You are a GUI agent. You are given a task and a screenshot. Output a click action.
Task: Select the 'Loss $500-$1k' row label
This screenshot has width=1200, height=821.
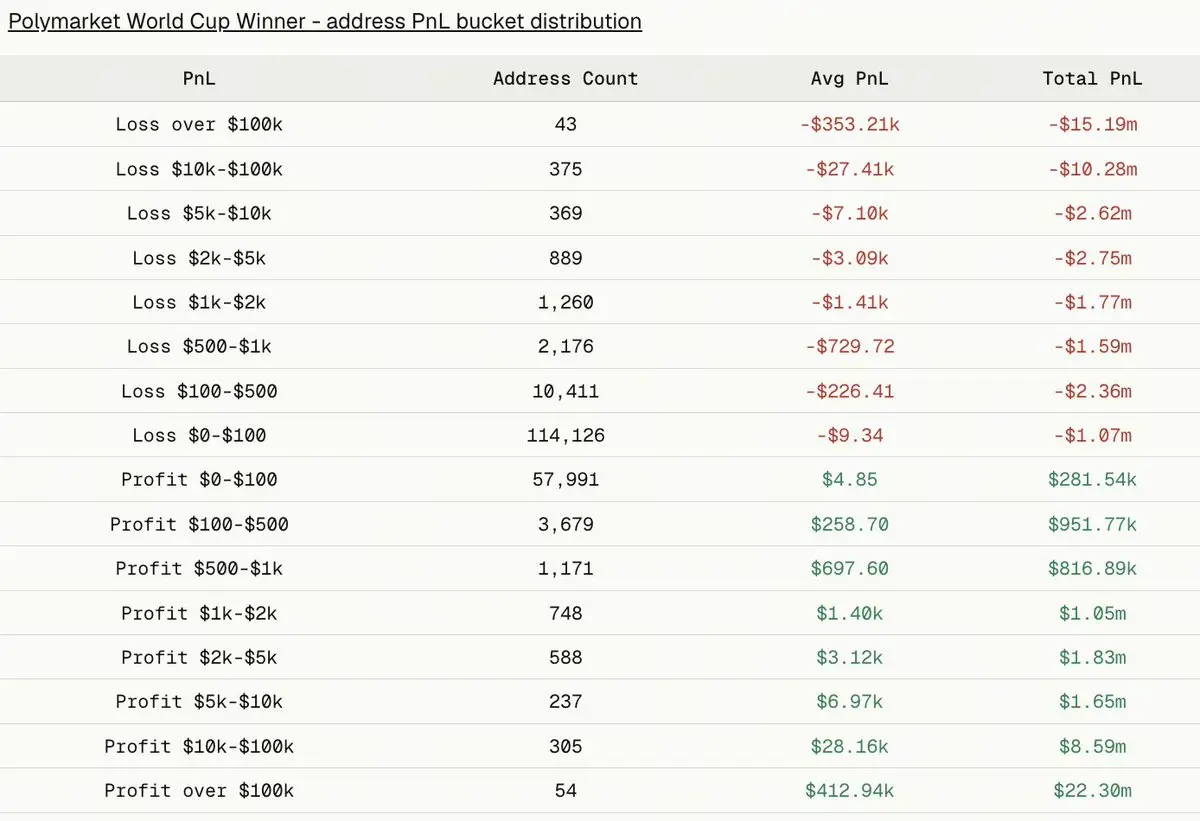199,346
